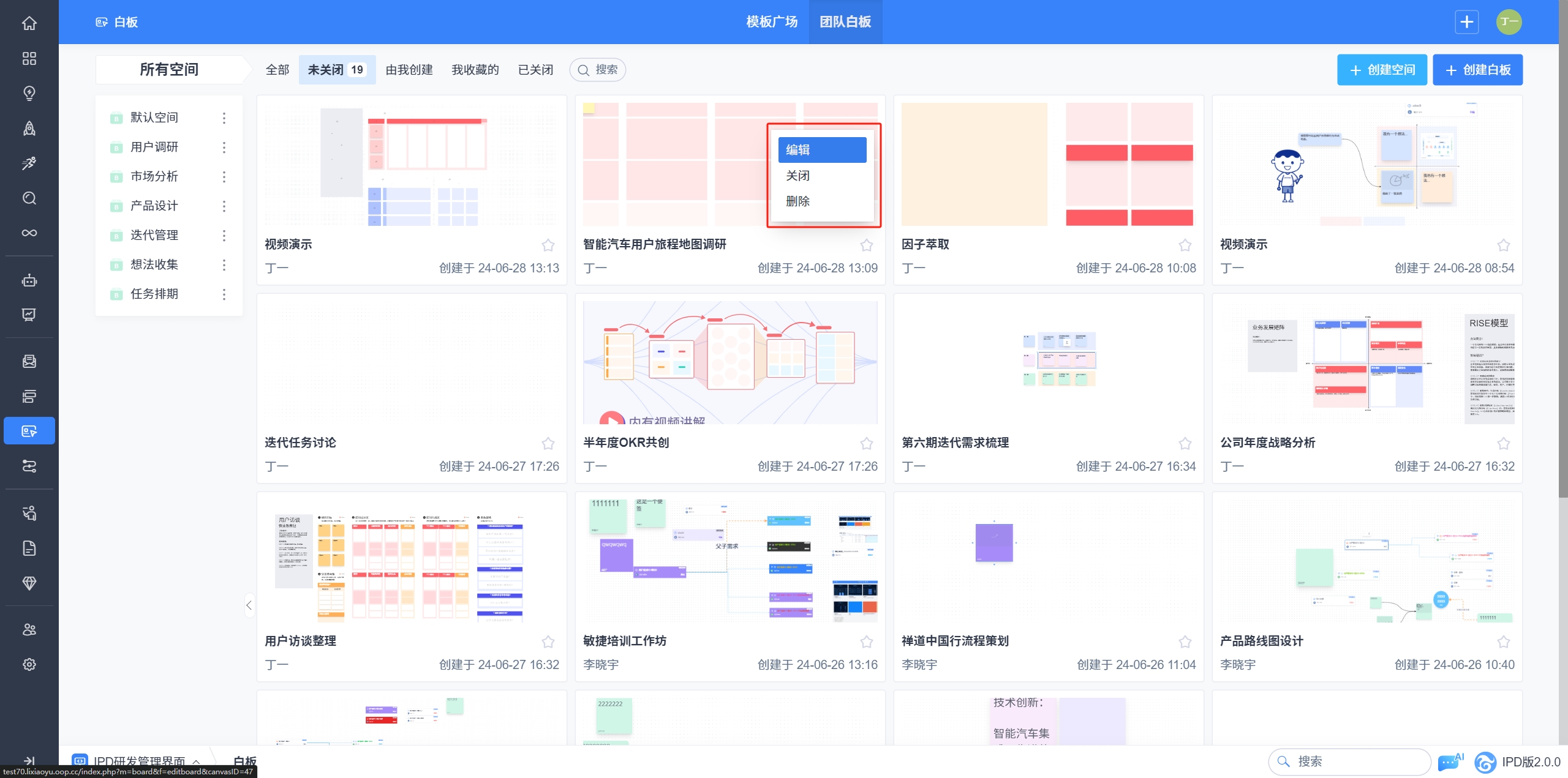Image resolution: width=1568 pixels, height=778 pixels.
Task: Star the 因子萃取 whiteboard
Action: coord(1185,245)
